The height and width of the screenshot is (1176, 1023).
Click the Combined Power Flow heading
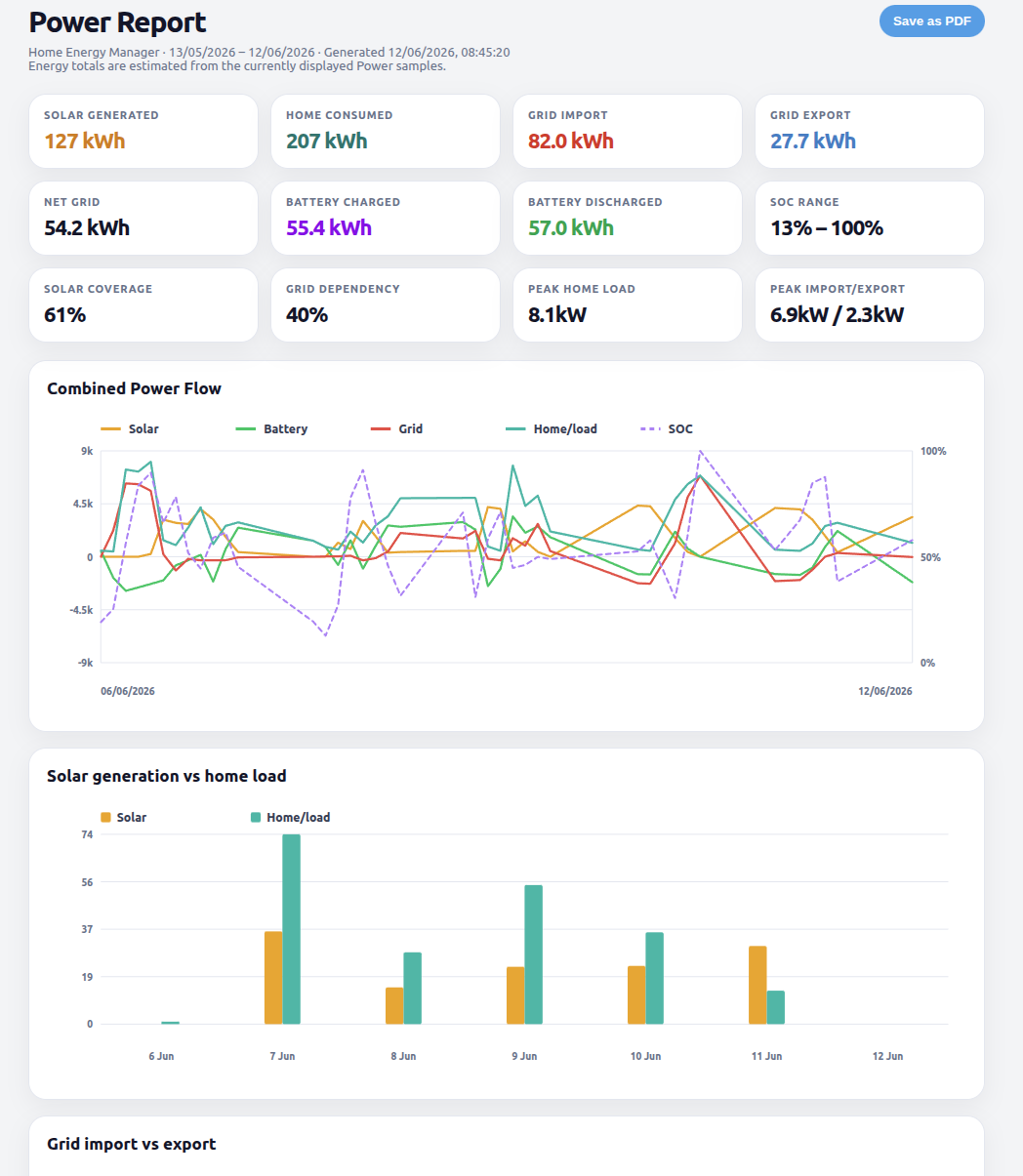click(135, 388)
